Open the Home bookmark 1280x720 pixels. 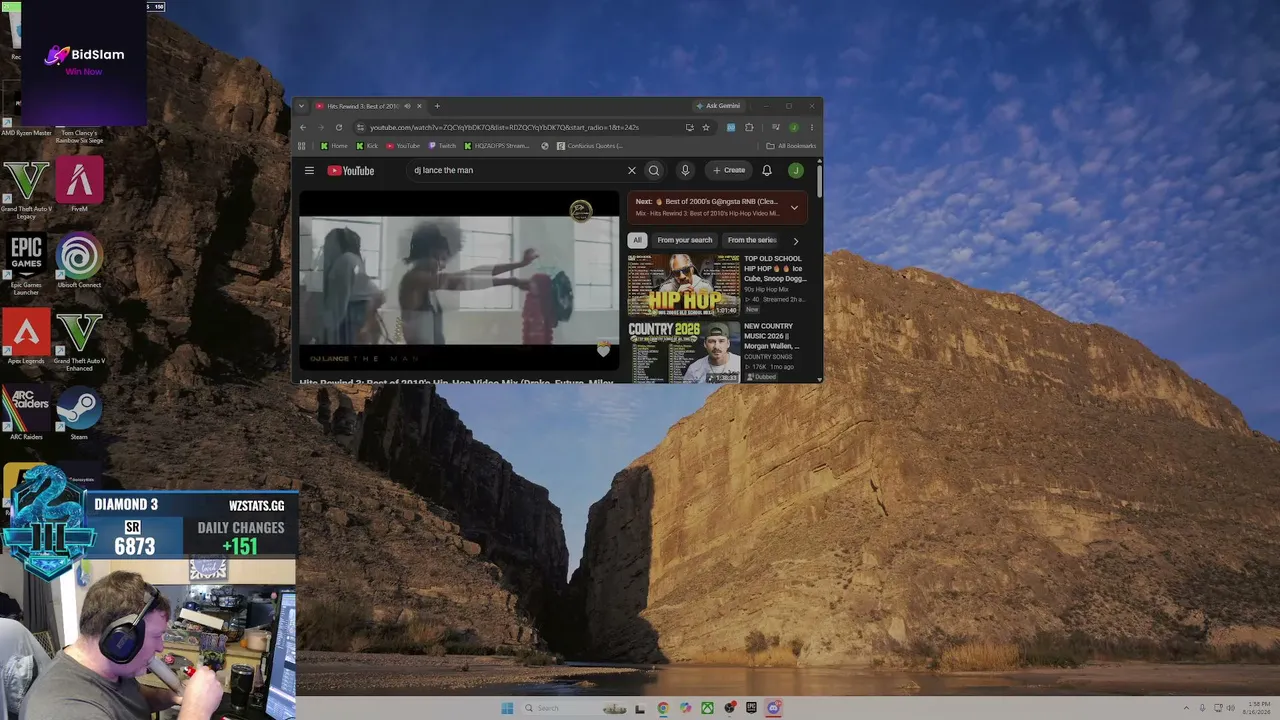(334, 146)
